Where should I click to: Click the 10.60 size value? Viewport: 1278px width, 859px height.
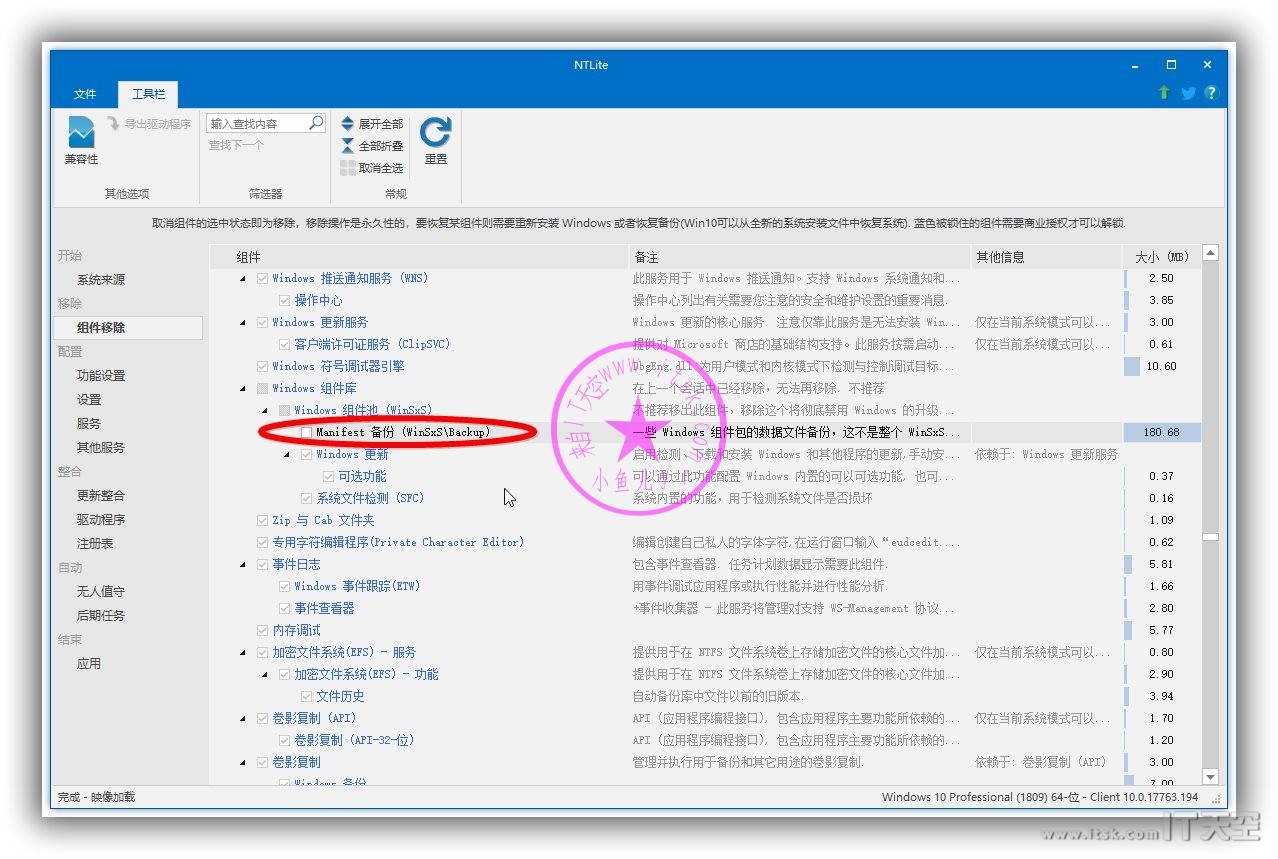[1161, 366]
